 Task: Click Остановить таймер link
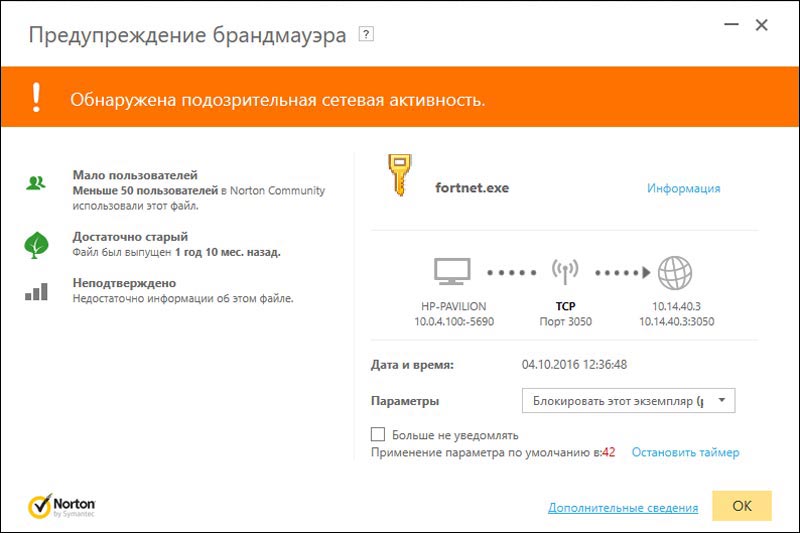[685, 453]
